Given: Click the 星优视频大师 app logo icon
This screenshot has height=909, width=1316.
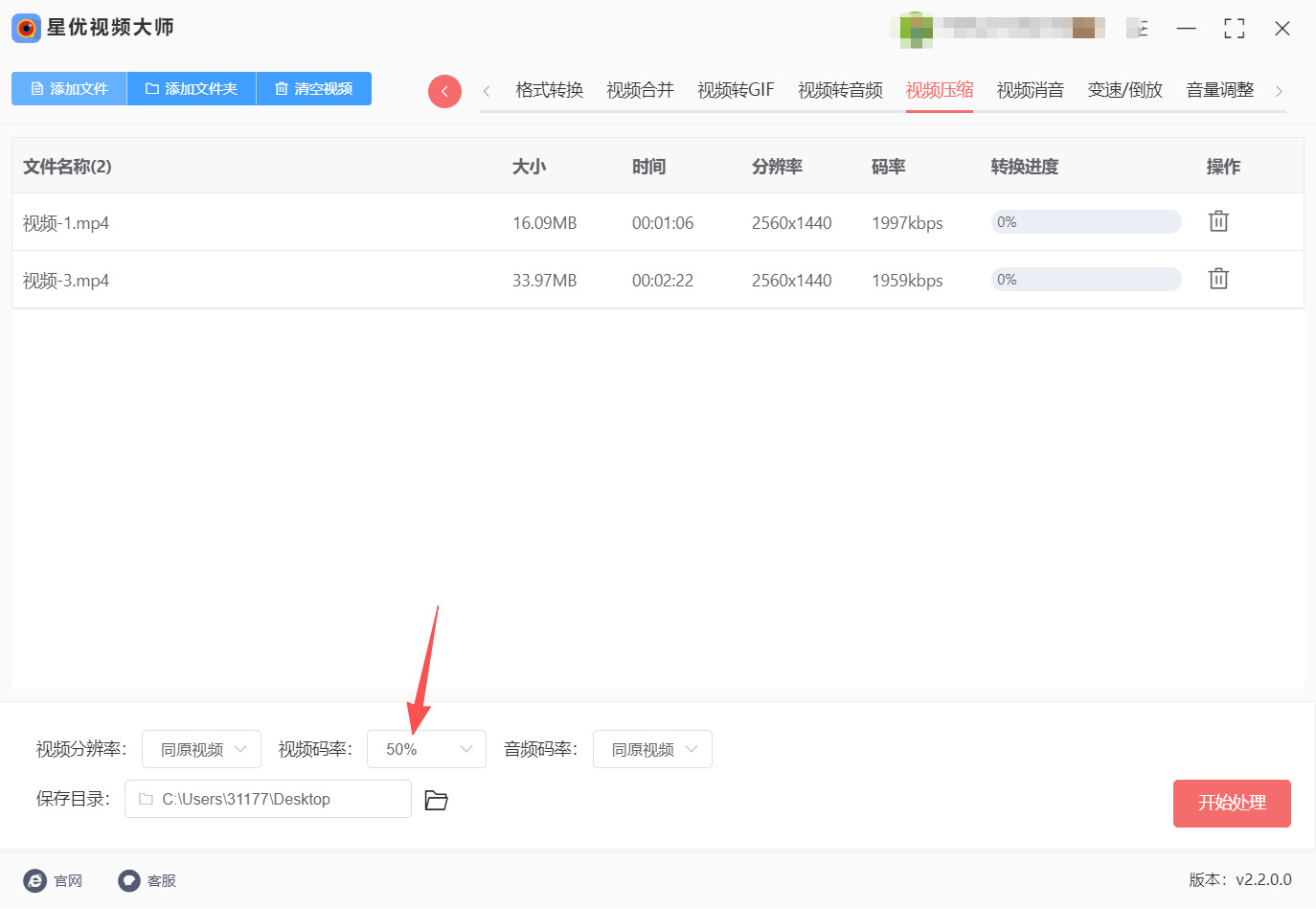Looking at the screenshot, I should coord(26,28).
